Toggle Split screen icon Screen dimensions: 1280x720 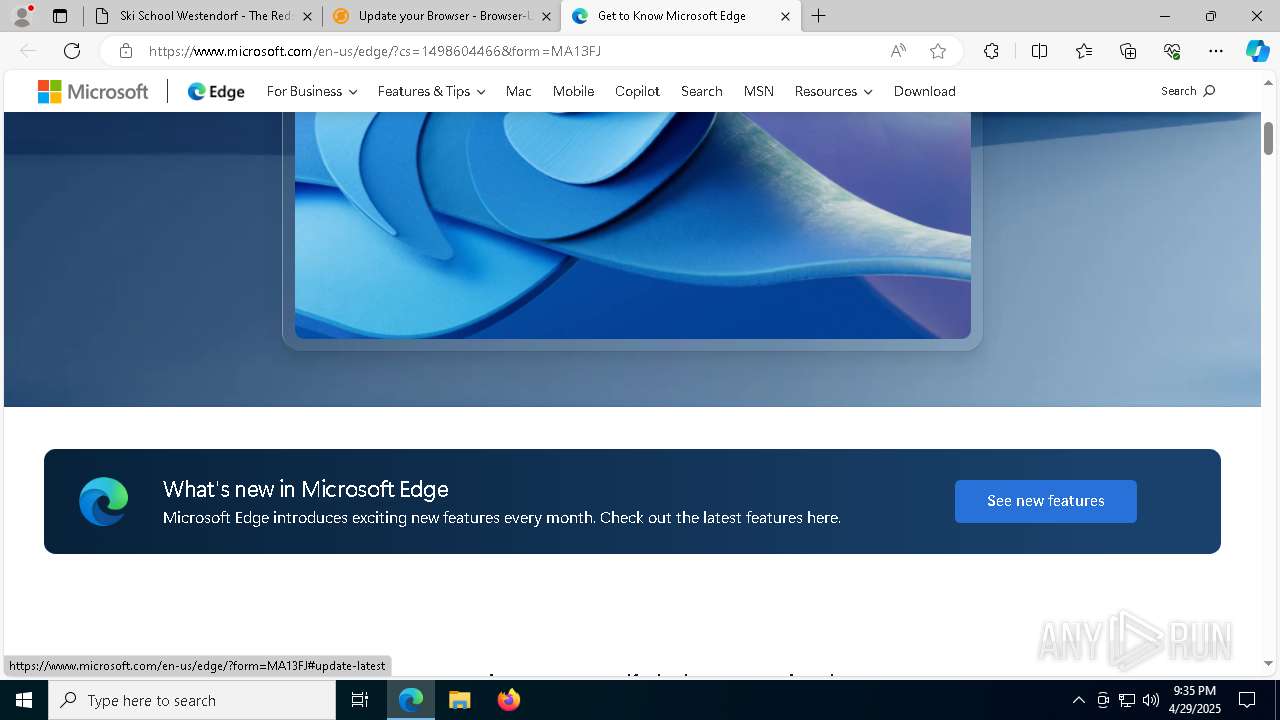[1039, 51]
